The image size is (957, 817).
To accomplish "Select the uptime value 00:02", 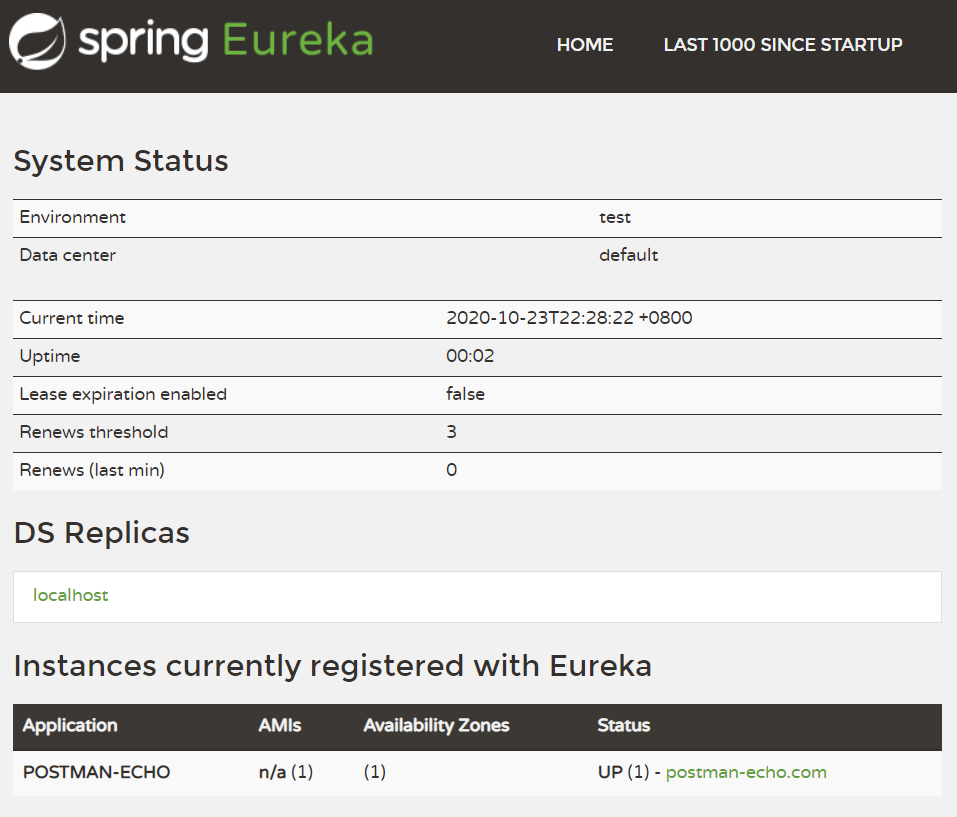I will tap(470, 356).
